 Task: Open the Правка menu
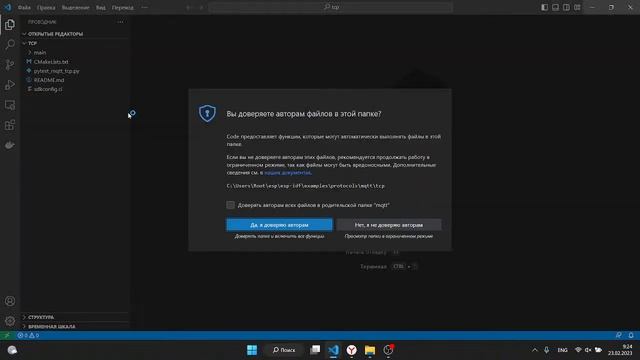coord(46,7)
